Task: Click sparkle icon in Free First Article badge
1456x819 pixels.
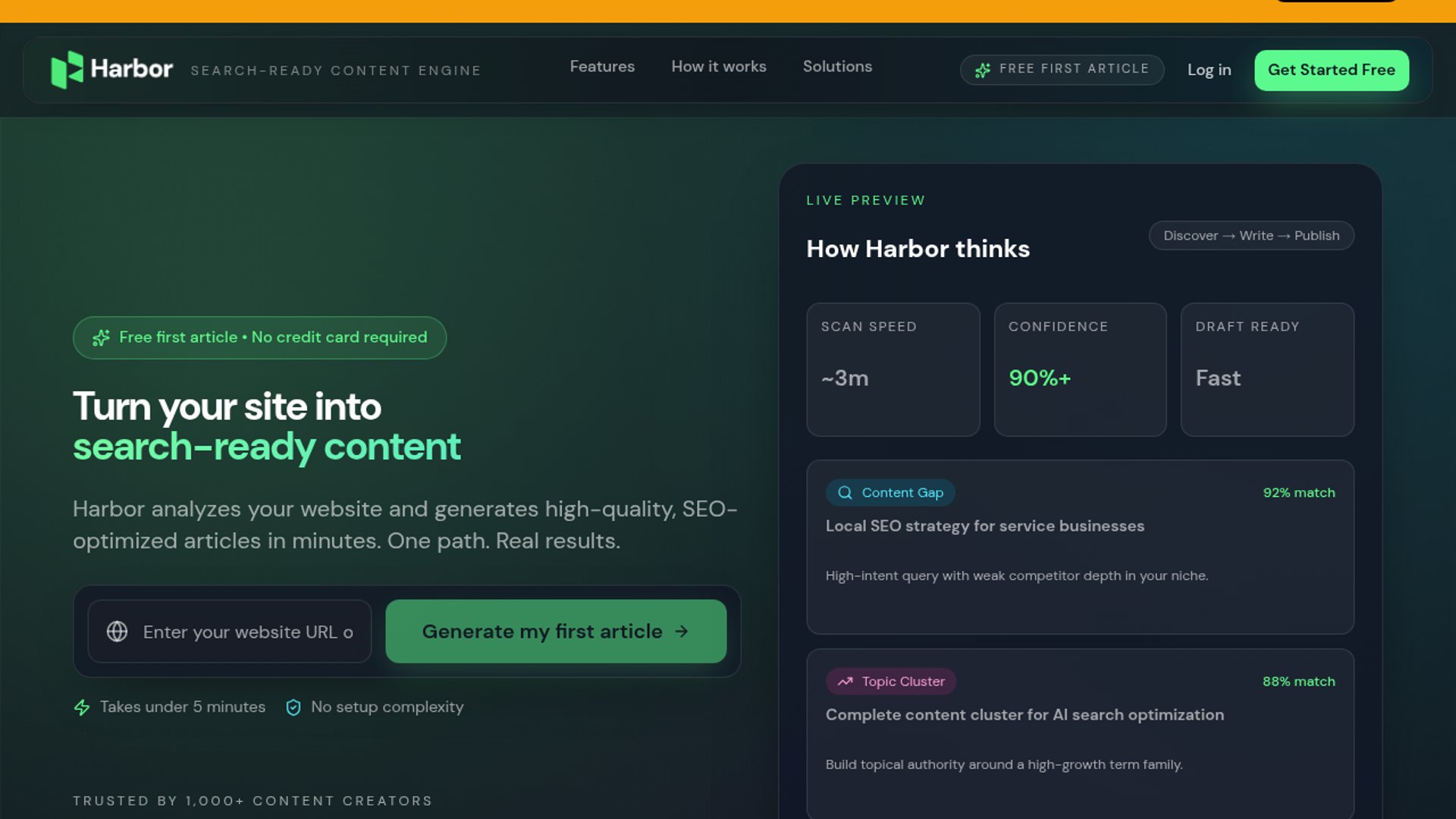Action: [983, 71]
